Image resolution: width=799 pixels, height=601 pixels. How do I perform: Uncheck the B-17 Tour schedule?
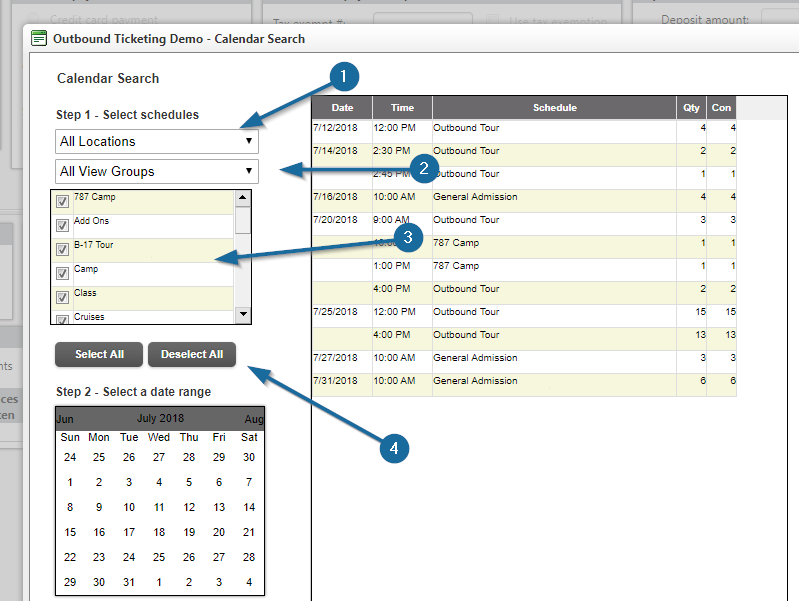pos(62,249)
